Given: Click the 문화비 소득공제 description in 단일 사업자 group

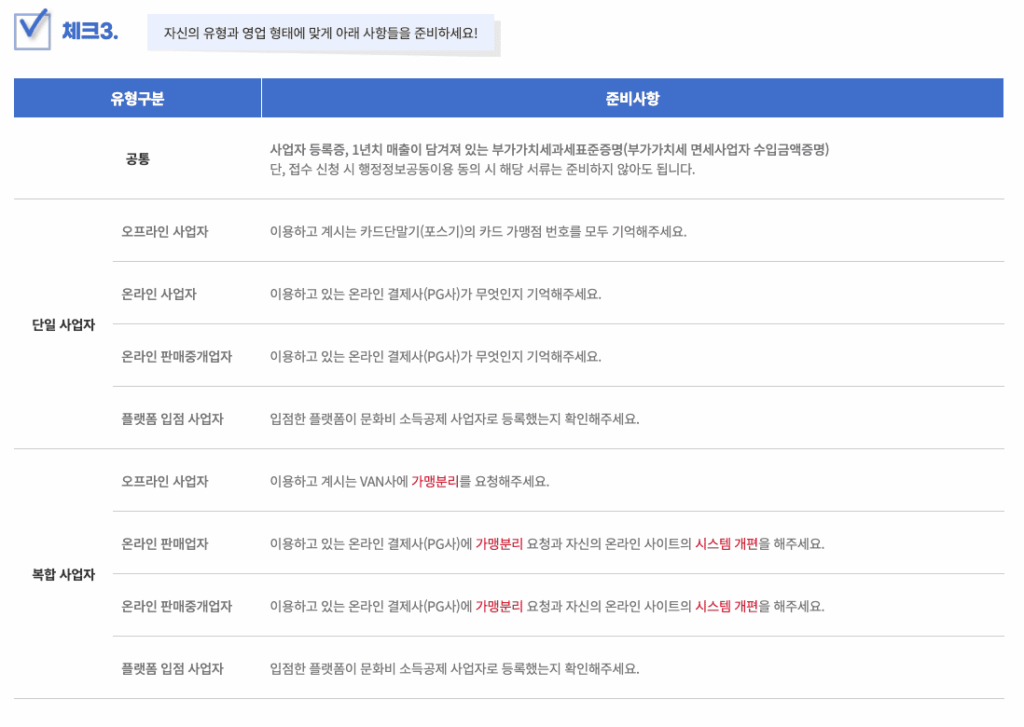Looking at the screenshot, I should coord(455,419).
